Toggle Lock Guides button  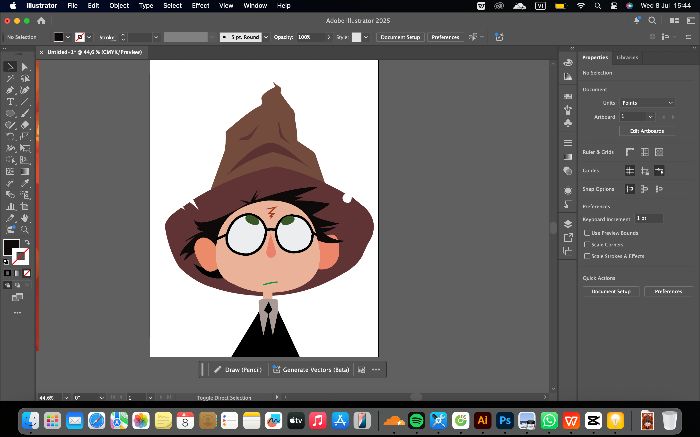tap(645, 171)
